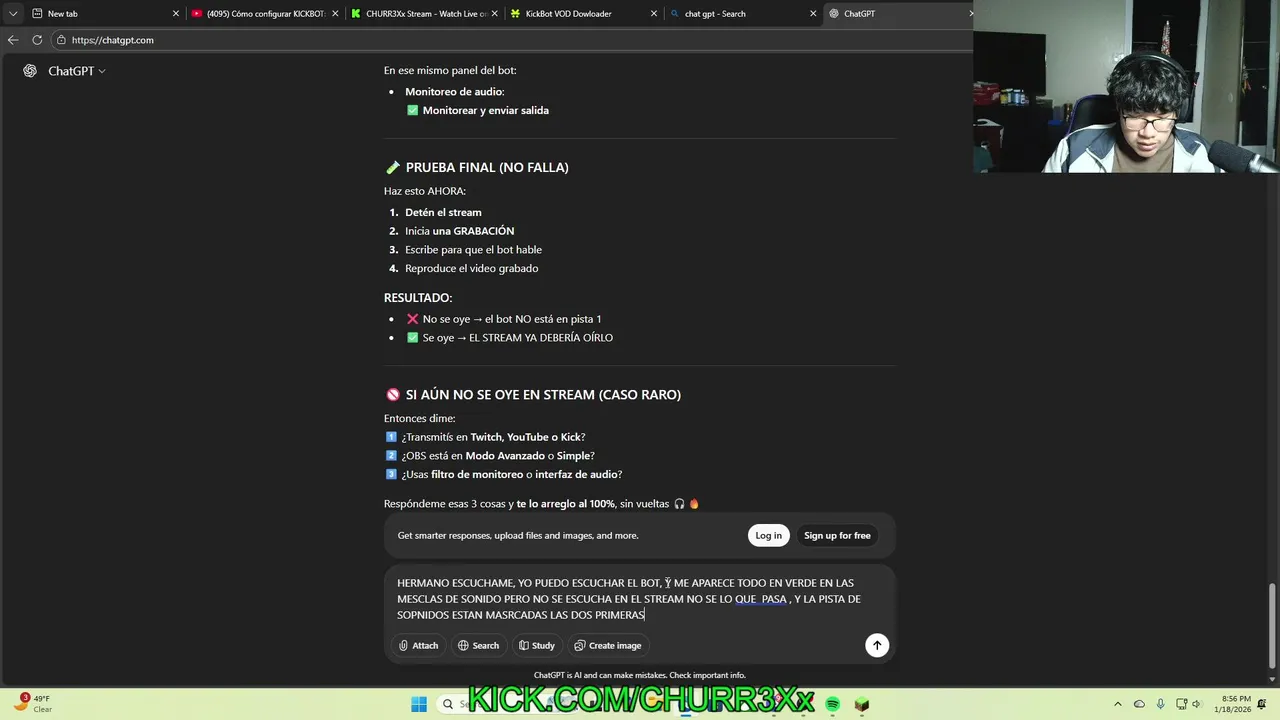Click the volume speaker tray icon
Viewport: 1280px width, 720px height.
click(1197, 704)
